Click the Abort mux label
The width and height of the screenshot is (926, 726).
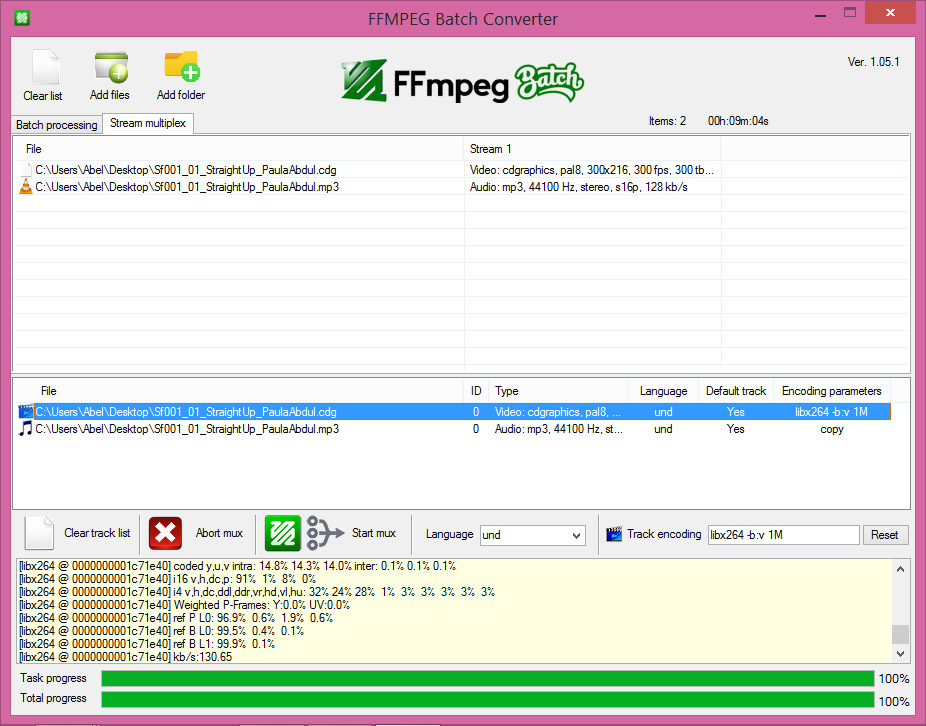219,533
